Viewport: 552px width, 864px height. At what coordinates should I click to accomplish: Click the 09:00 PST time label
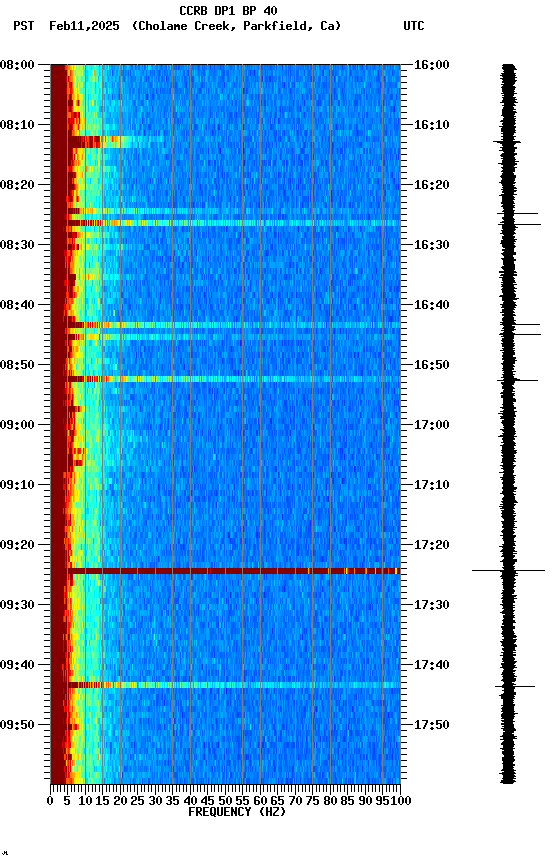coord(17,425)
